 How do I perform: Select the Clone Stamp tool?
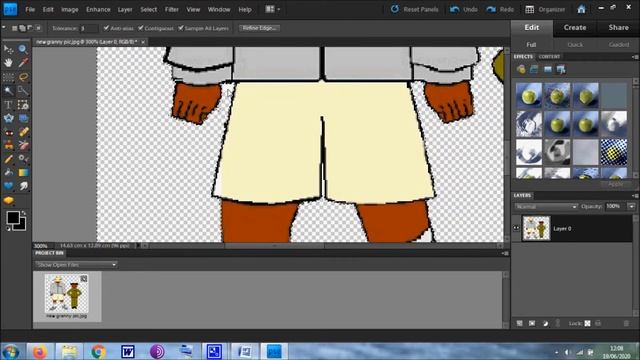tap(9, 145)
